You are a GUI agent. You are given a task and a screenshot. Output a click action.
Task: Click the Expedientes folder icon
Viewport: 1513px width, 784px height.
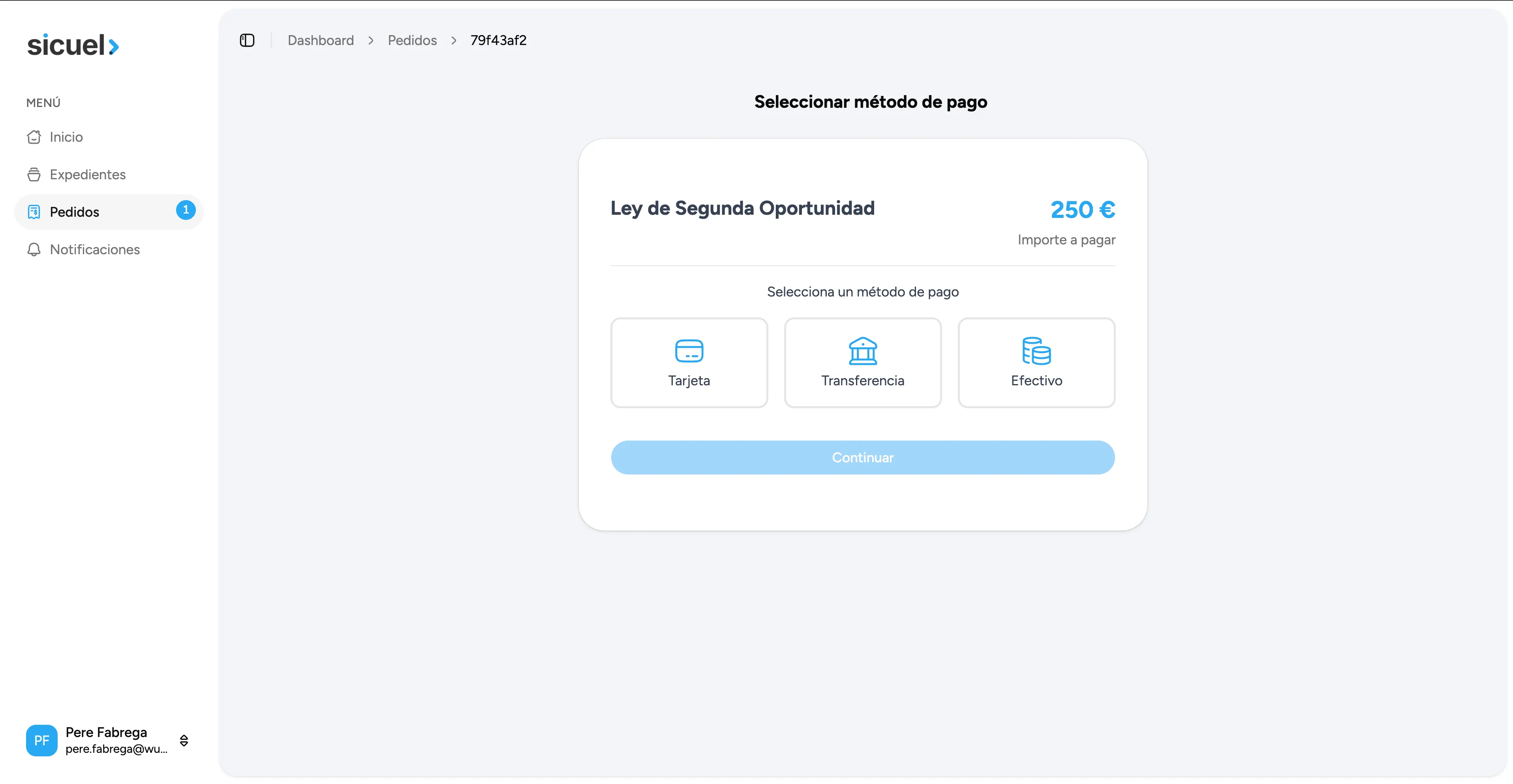pyautogui.click(x=34, y=174)
